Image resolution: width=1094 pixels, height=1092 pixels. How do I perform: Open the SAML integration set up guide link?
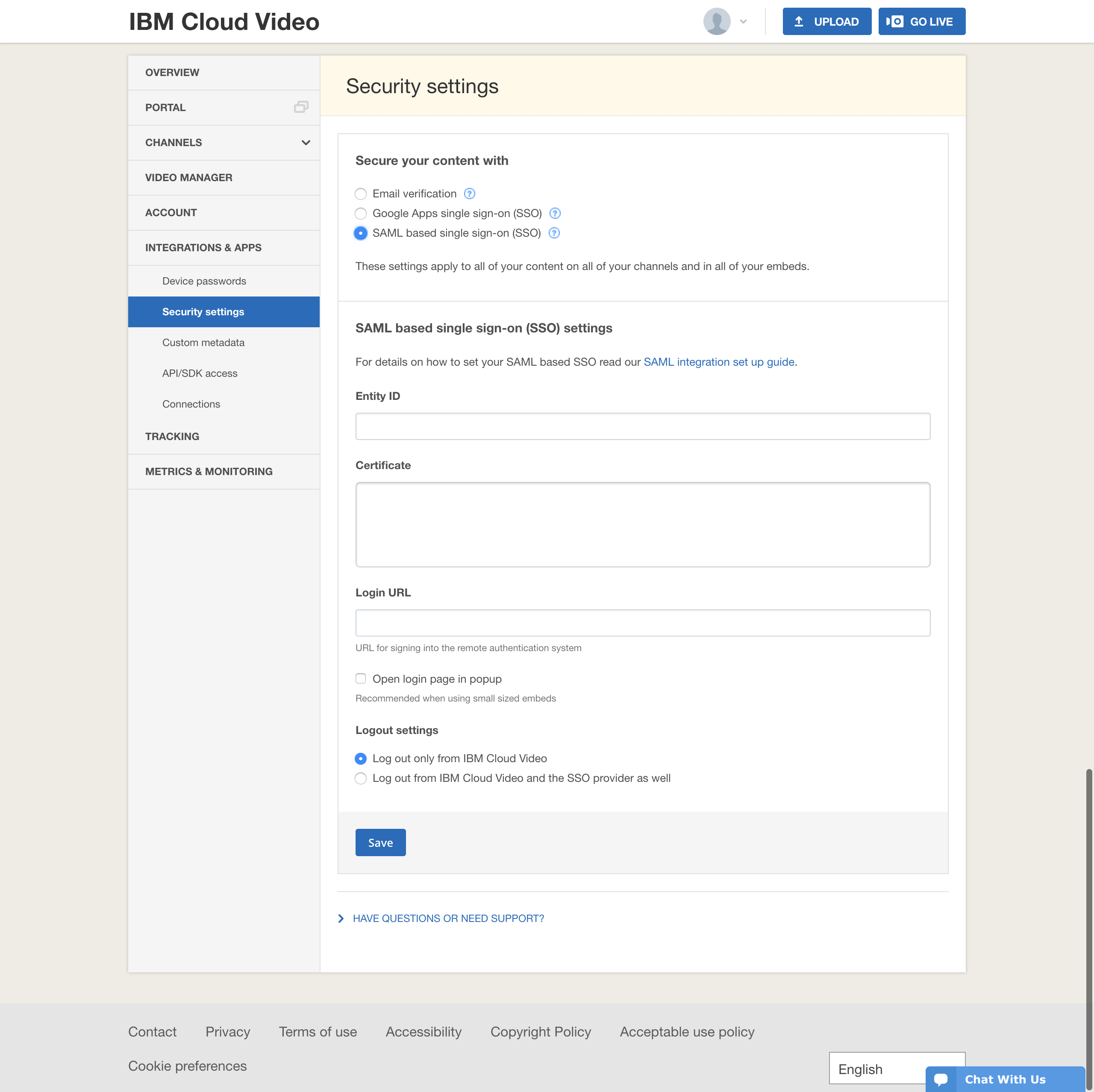tap(718, 362)
